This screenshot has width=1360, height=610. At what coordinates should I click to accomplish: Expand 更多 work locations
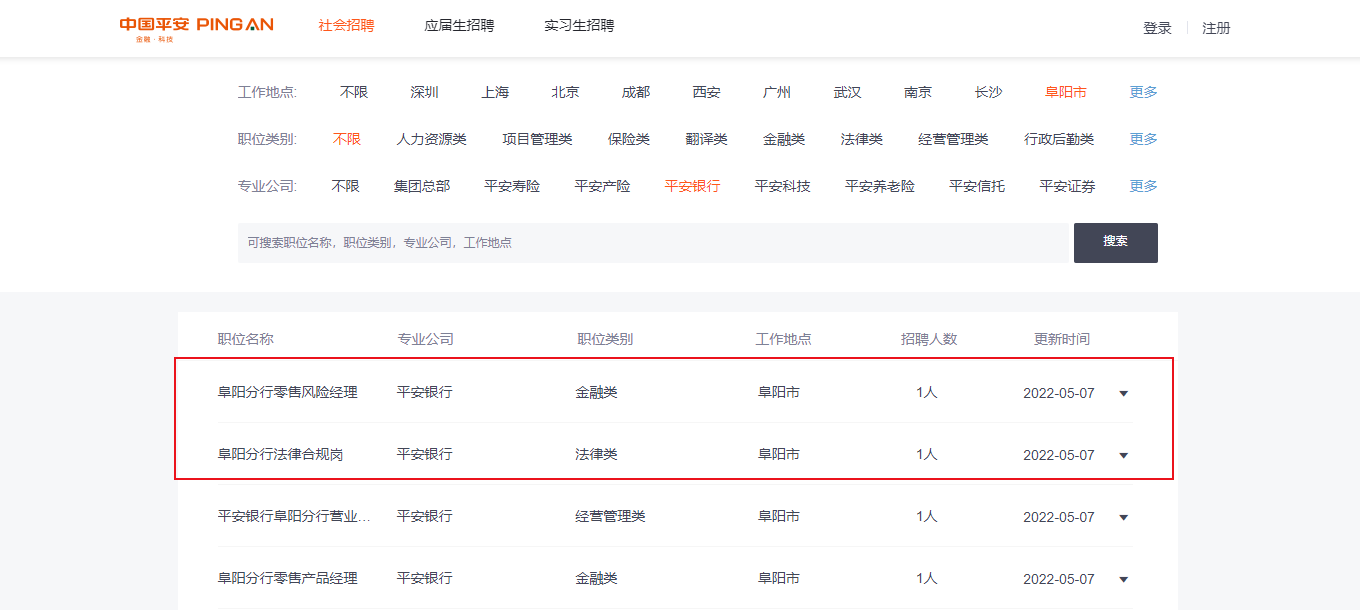pos(1144,92)
